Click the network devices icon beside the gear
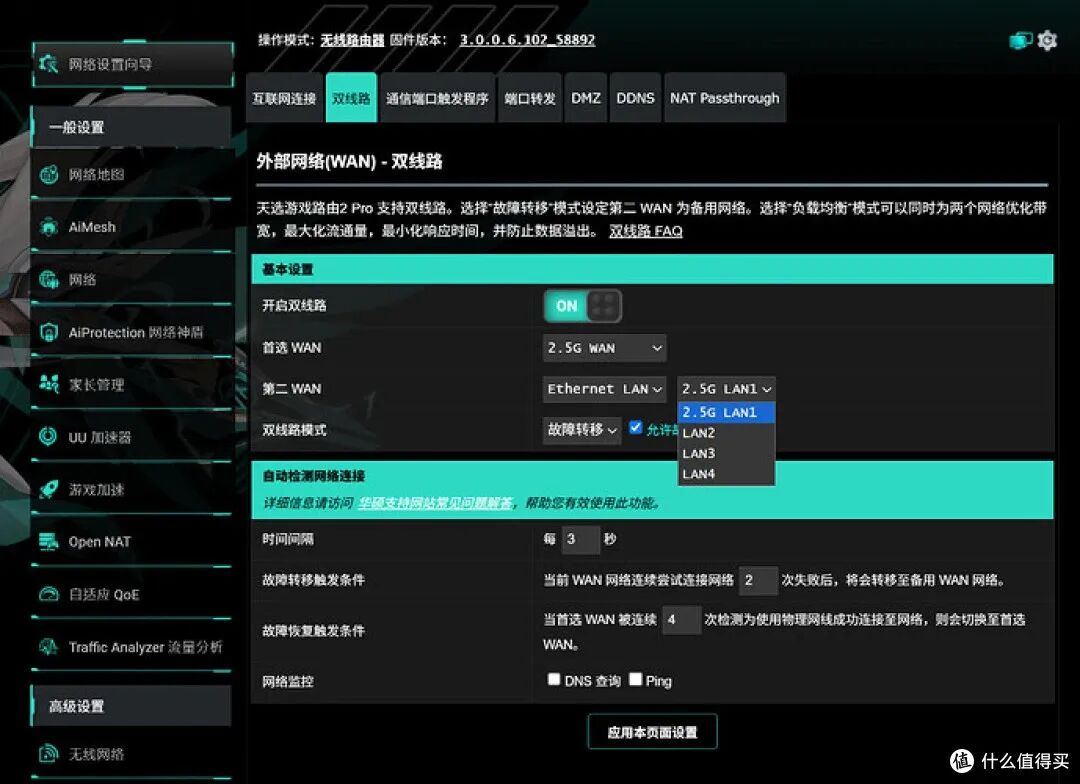 pos(1021,41)
